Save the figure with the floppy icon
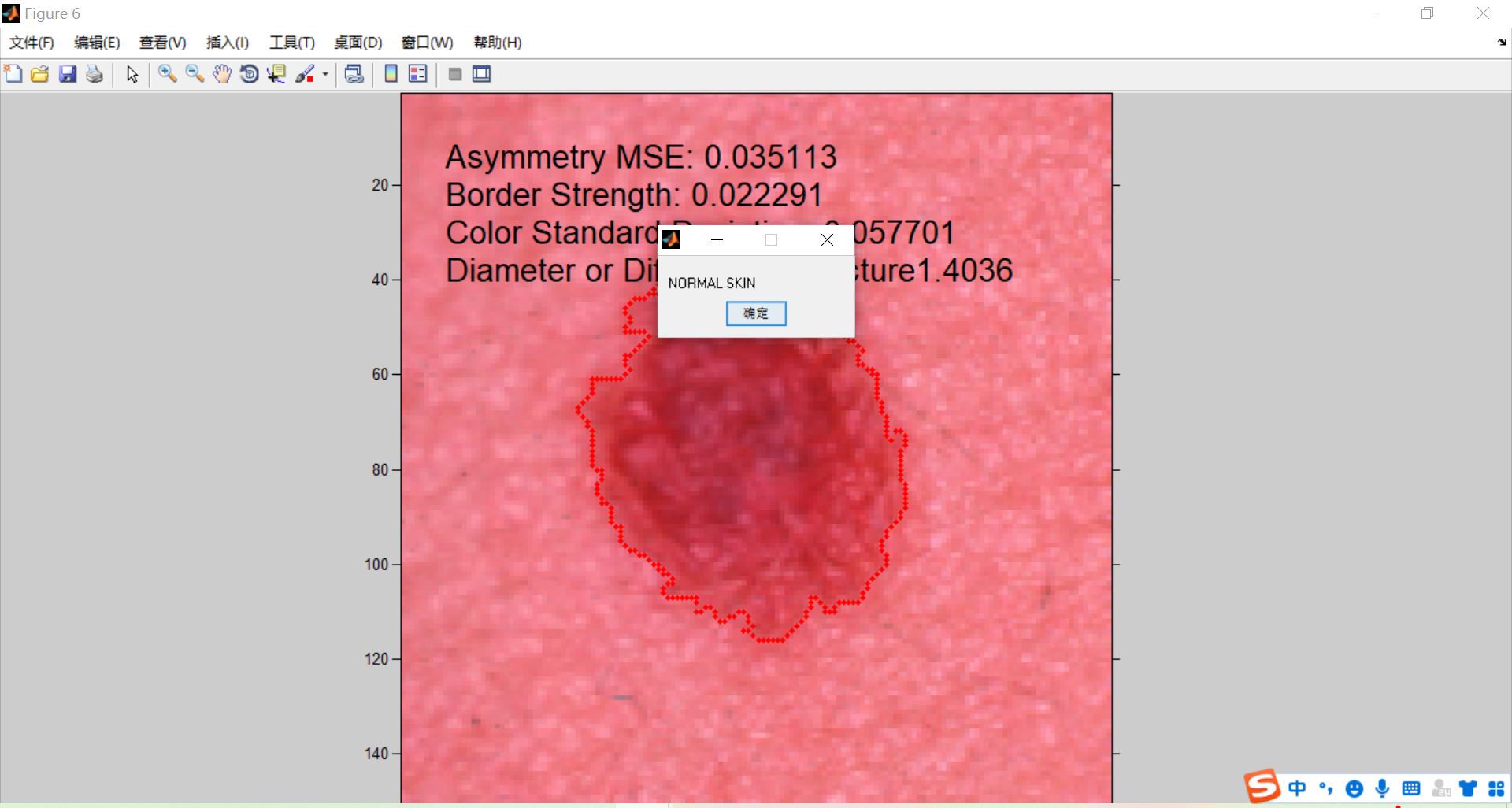Screen dimensions: 1512x808 [68, 74]
